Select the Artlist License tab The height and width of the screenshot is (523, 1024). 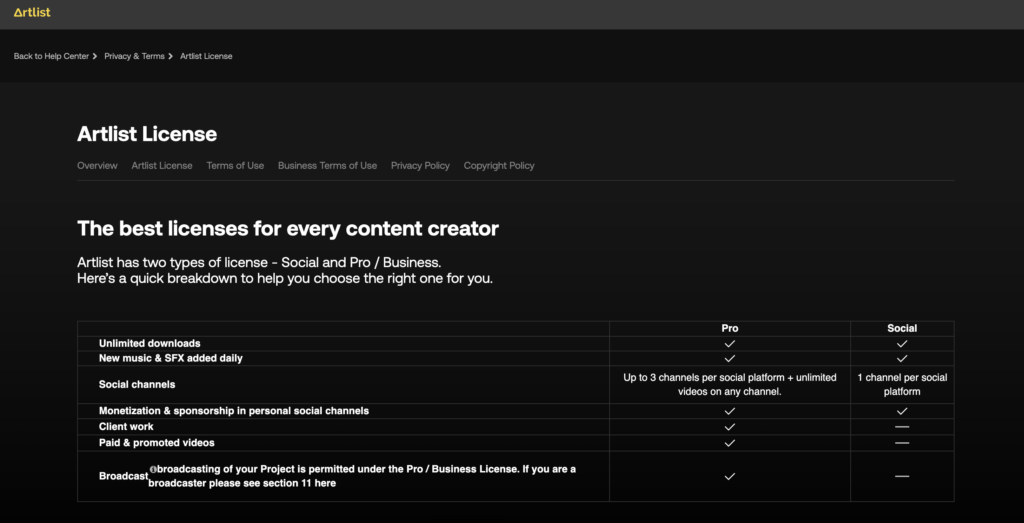click(x=162, y=166)
